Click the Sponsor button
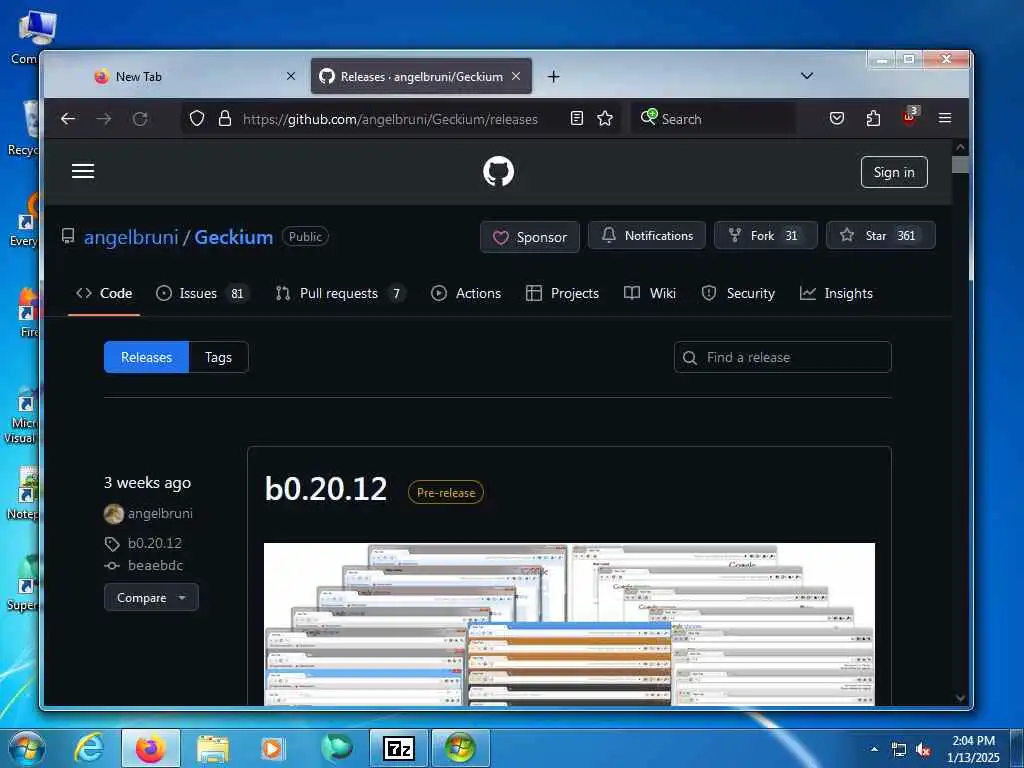Image resolution: width=1024 pixels, height=768 pixels. 530,237
